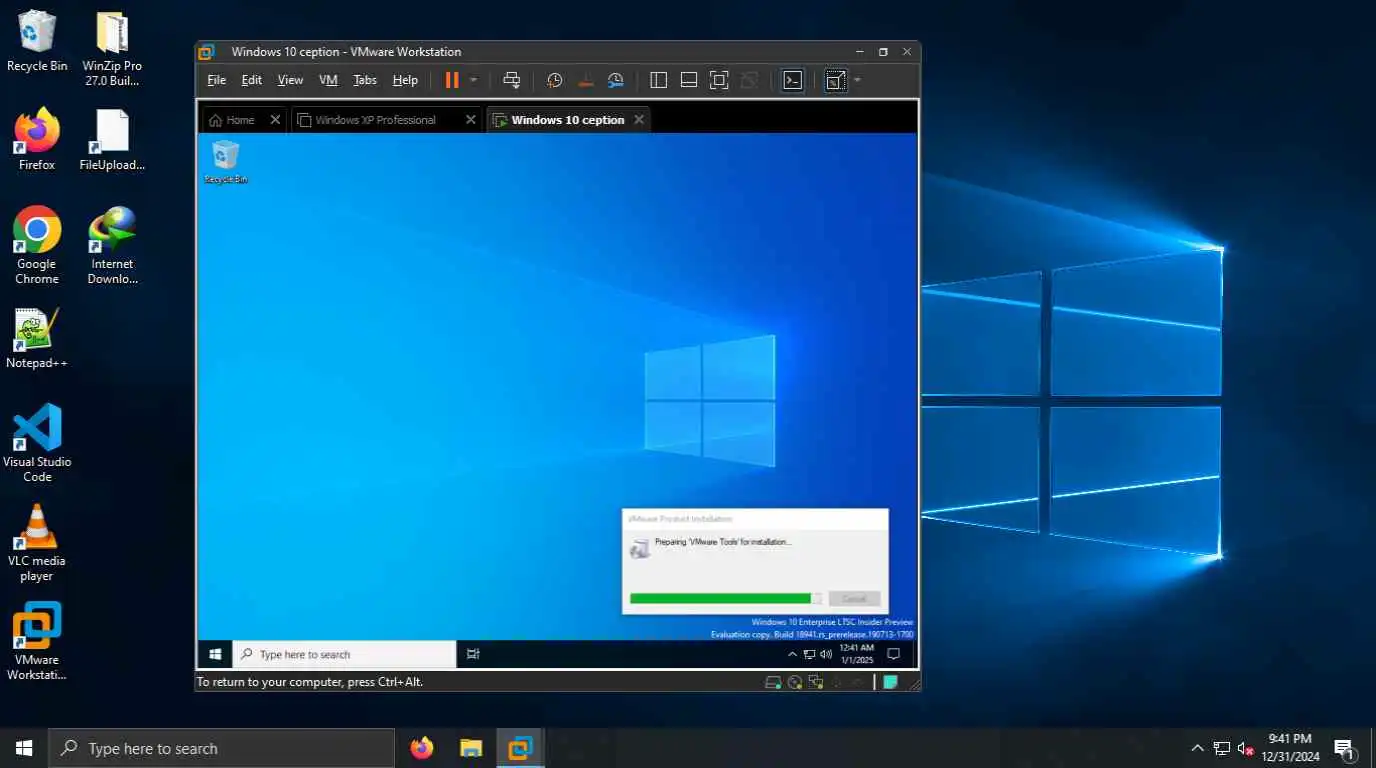Screen dimensions: 1376x768
Task: Open the power options dropdown beside pause icon
Action: tap(474, 80)
